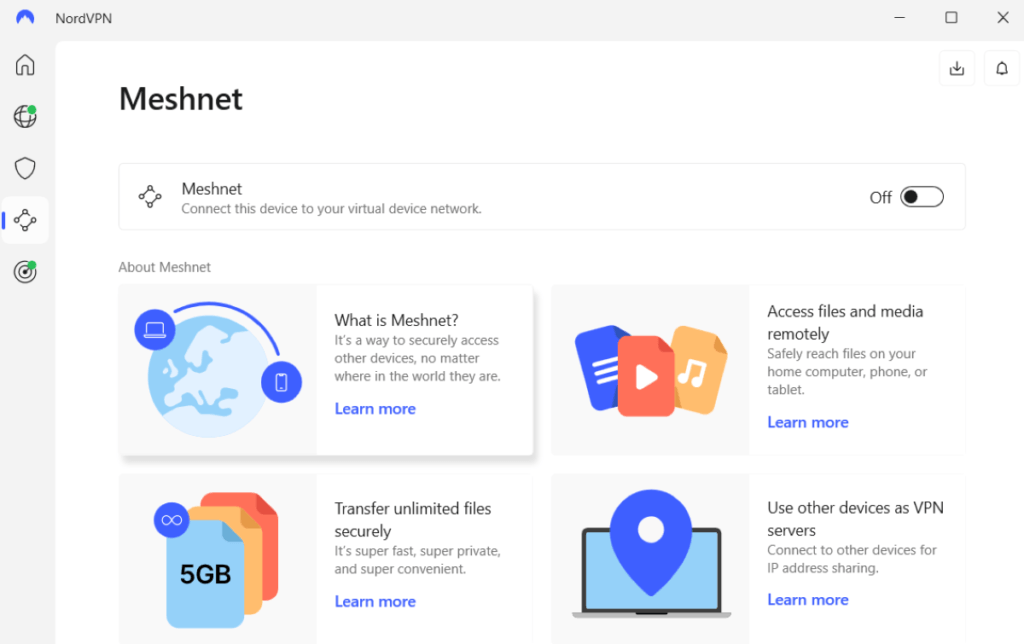Click the media files illustration
The width and height of the screenshot is (1024, 644).
point(650,370)
